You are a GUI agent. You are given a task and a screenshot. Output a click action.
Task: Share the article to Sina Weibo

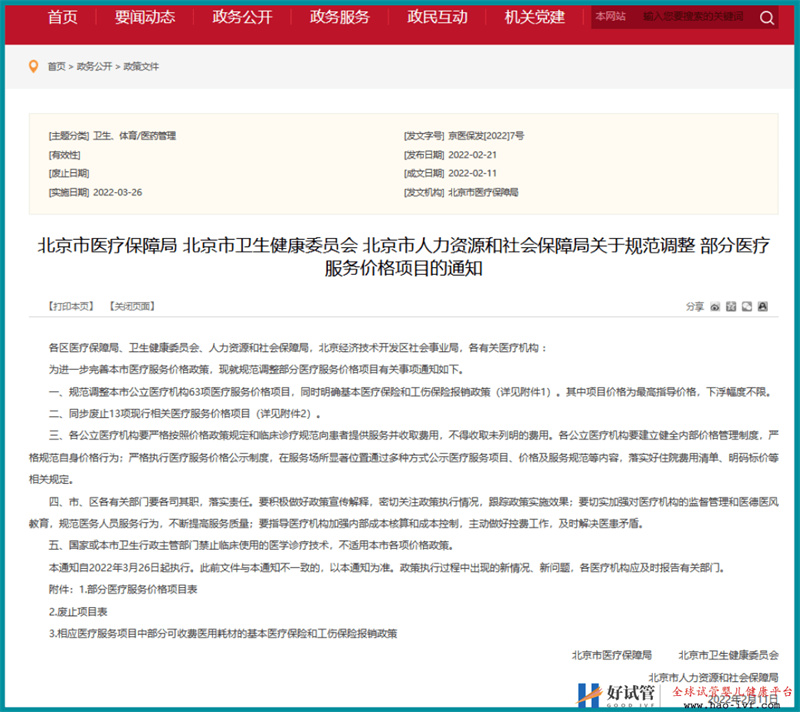click(x=714, y=306)
